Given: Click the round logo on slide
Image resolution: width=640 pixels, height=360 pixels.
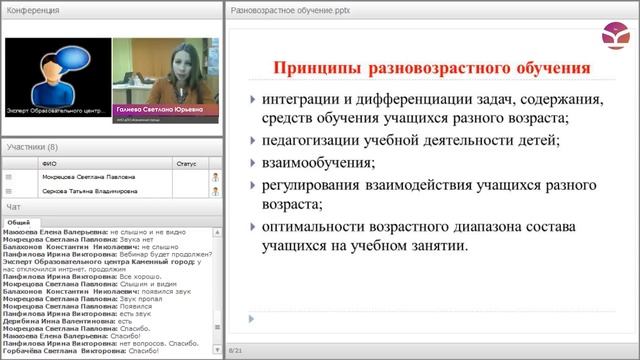Looking at the screenshot, I should (616, 36).
